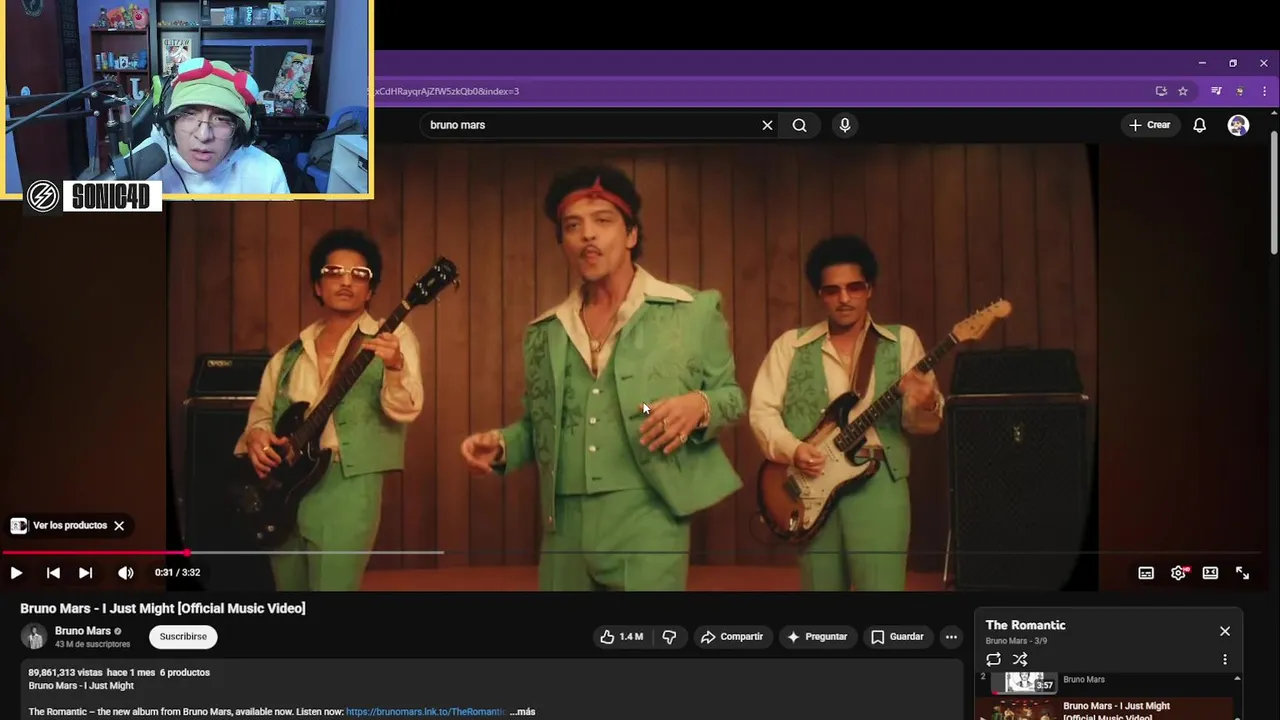The height and width of the screenshot is (720, 1280).
Task: Click the 89,861,313 vistas text
Action: (65, 673)
